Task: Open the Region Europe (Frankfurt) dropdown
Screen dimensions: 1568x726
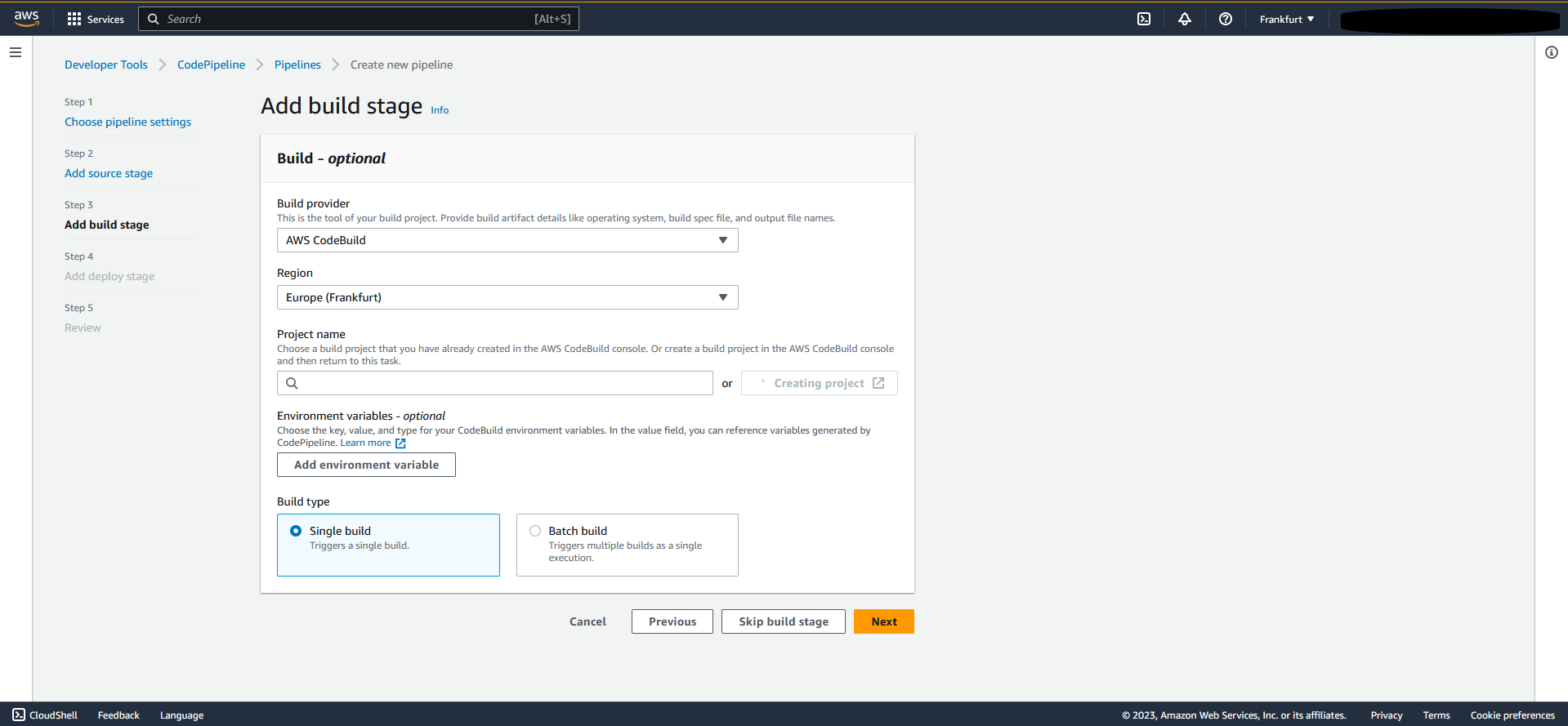Action: coord(507,297)
